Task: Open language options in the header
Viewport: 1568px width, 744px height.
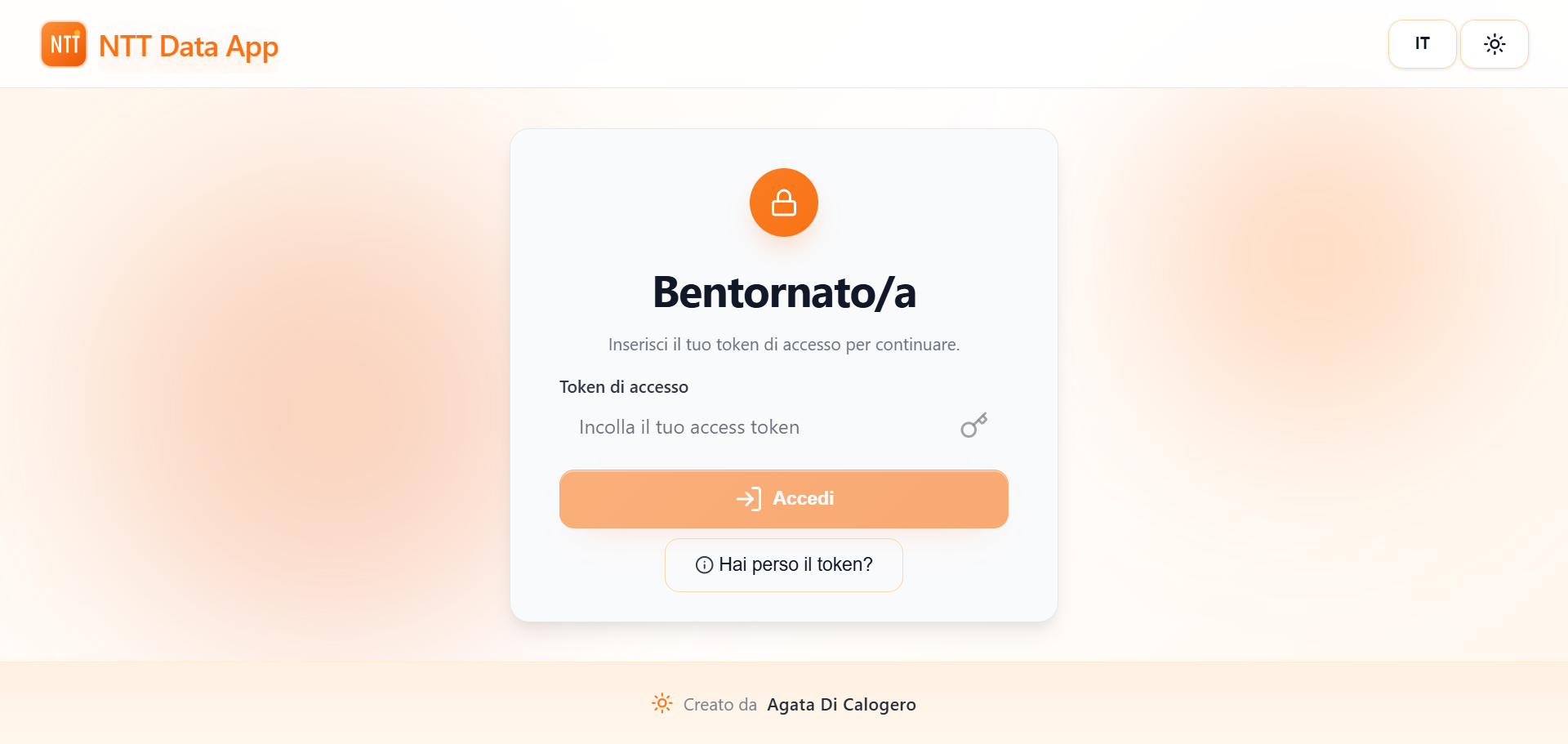Action: point(1422,44)
